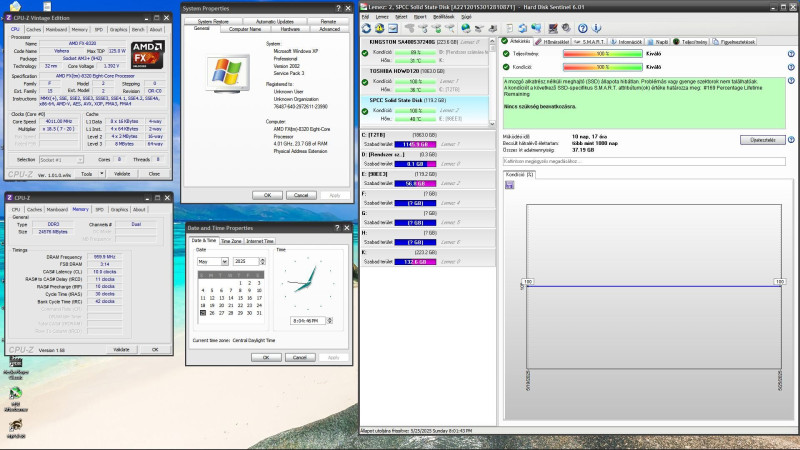800x450 pixels.
Task: Click the help icon beside Teljesítmény bar
Action: (x=791, y=54)
